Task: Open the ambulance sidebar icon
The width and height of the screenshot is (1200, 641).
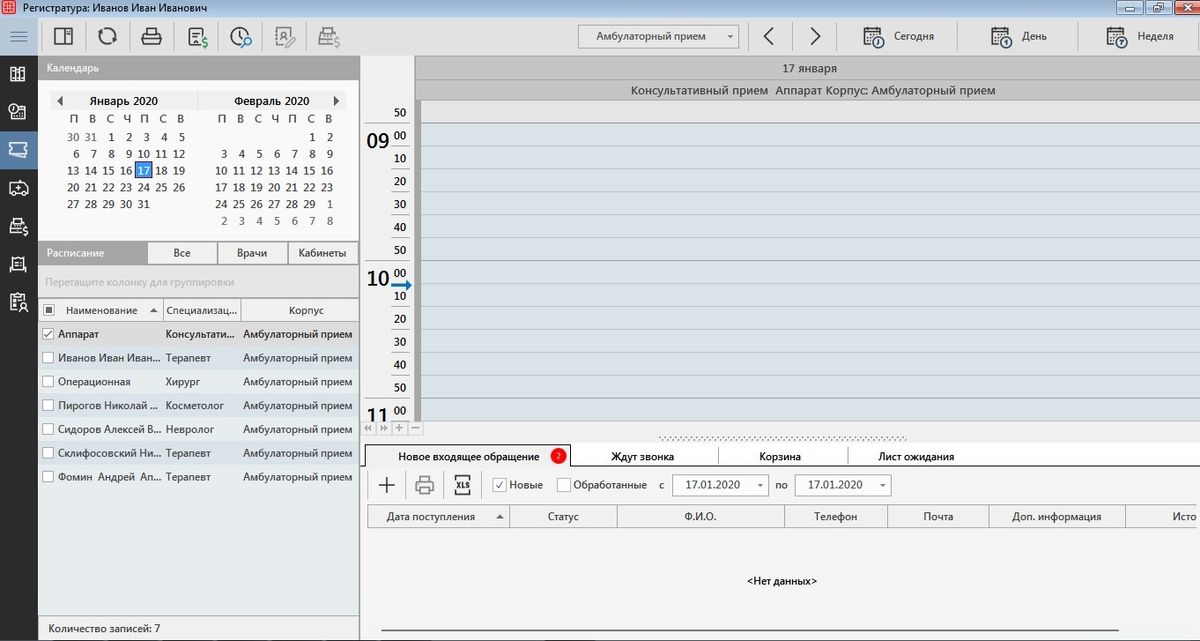Action: (17, 188)
